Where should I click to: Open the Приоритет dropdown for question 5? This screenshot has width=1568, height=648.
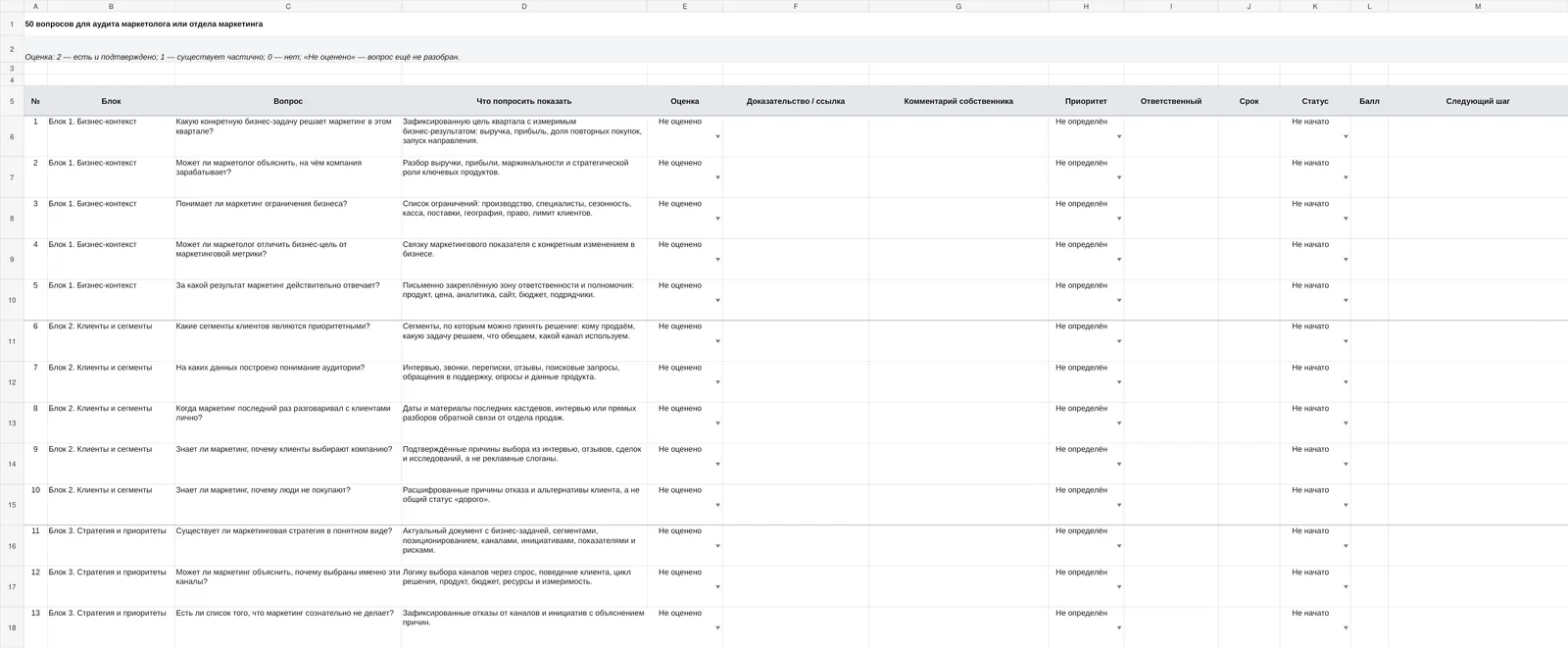coord(1119,300)
